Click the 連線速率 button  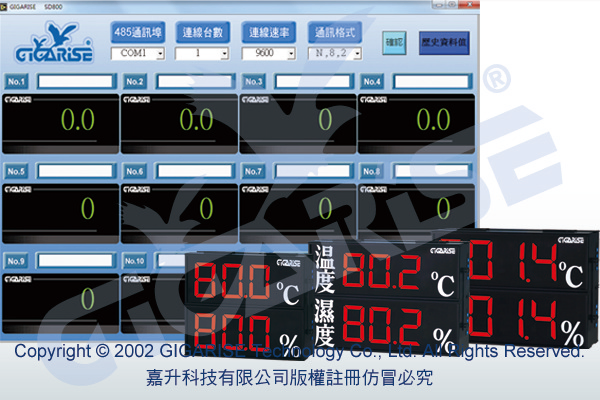[266, 33]
